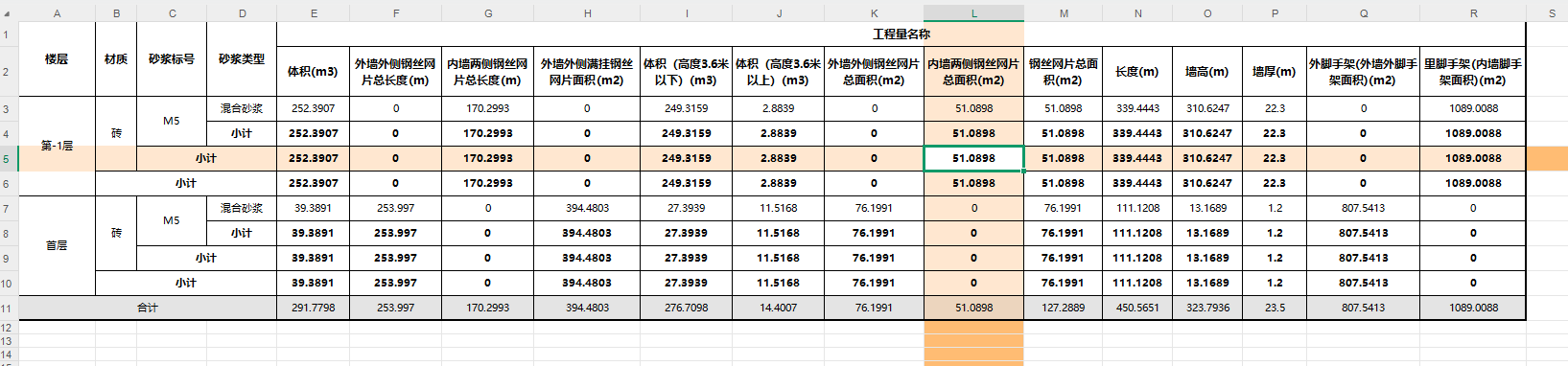The height and width of the screenshot is (366, 1568).
Task: Click 混合砂浆 cell in row 7
Action: coord(242,209)
